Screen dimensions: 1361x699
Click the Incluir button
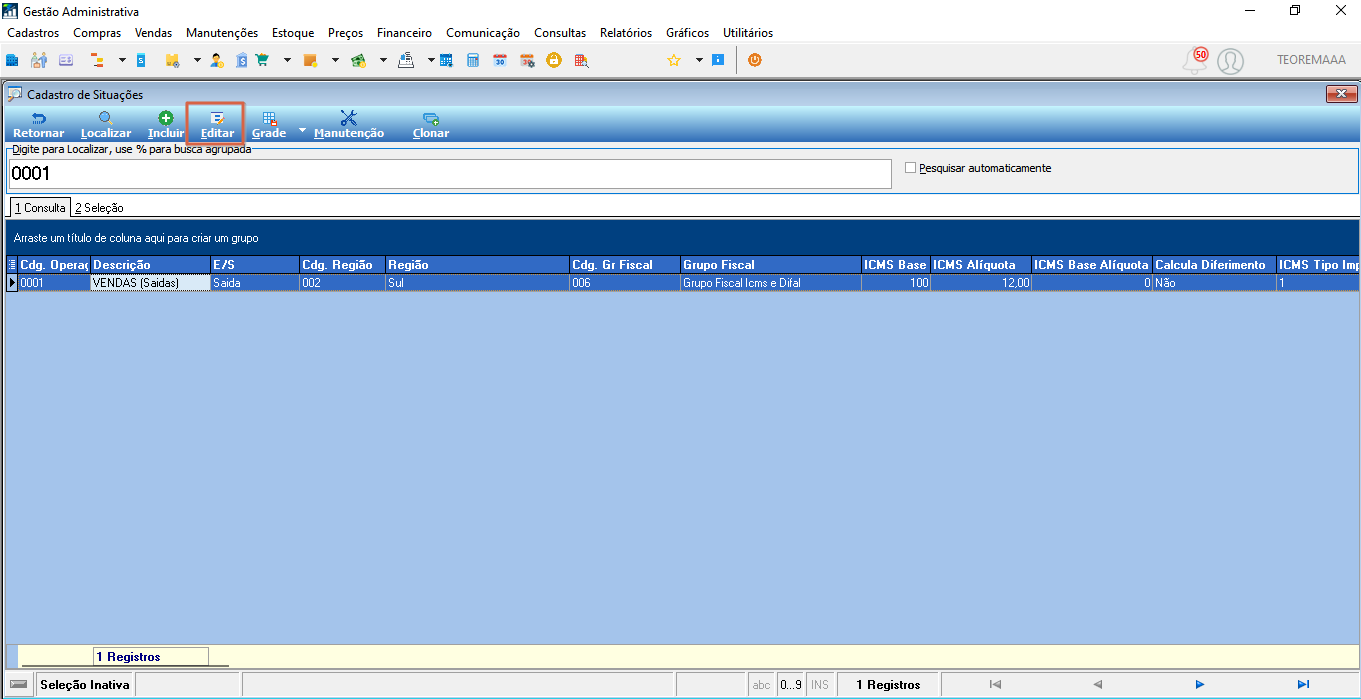166,125
